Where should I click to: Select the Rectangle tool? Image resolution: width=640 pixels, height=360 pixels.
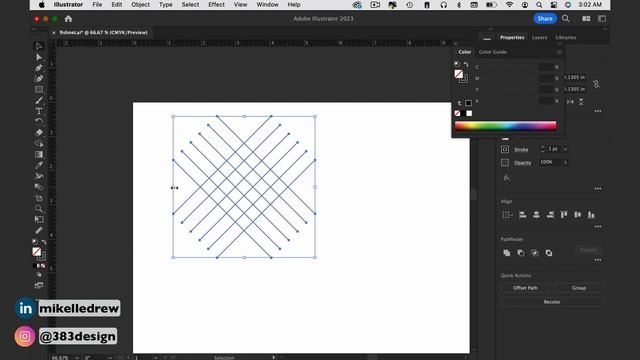tap(39, 89)
